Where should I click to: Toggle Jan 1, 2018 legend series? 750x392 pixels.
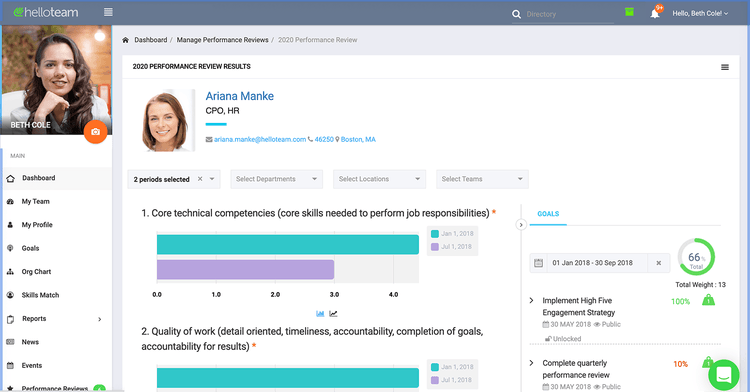point(452,234)
